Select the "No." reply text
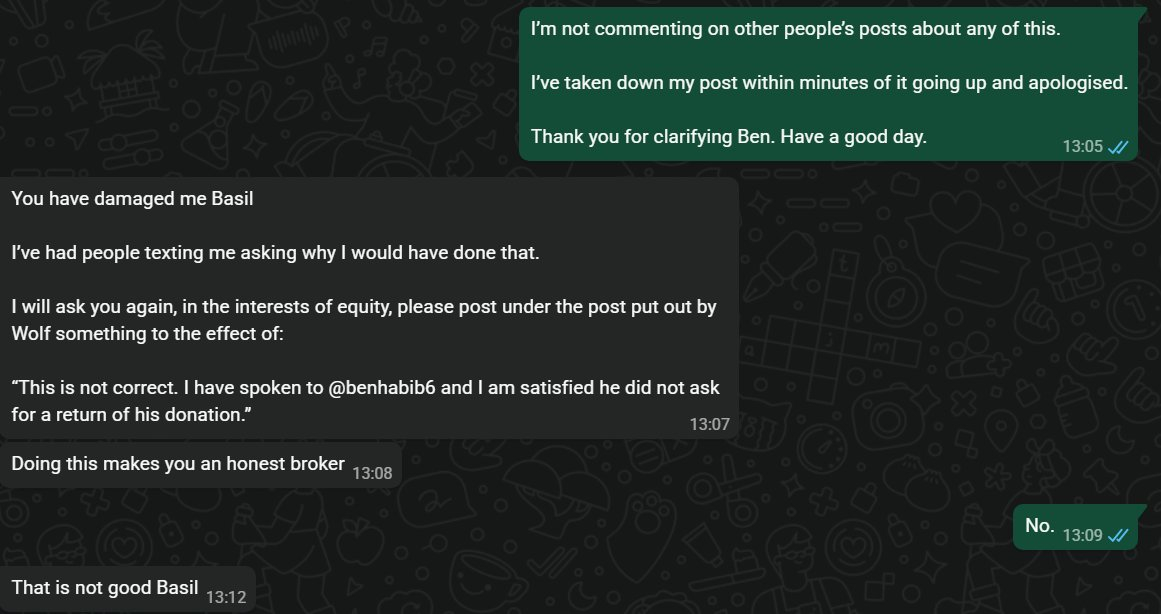1161x614 pixels. click(1040, 525)
